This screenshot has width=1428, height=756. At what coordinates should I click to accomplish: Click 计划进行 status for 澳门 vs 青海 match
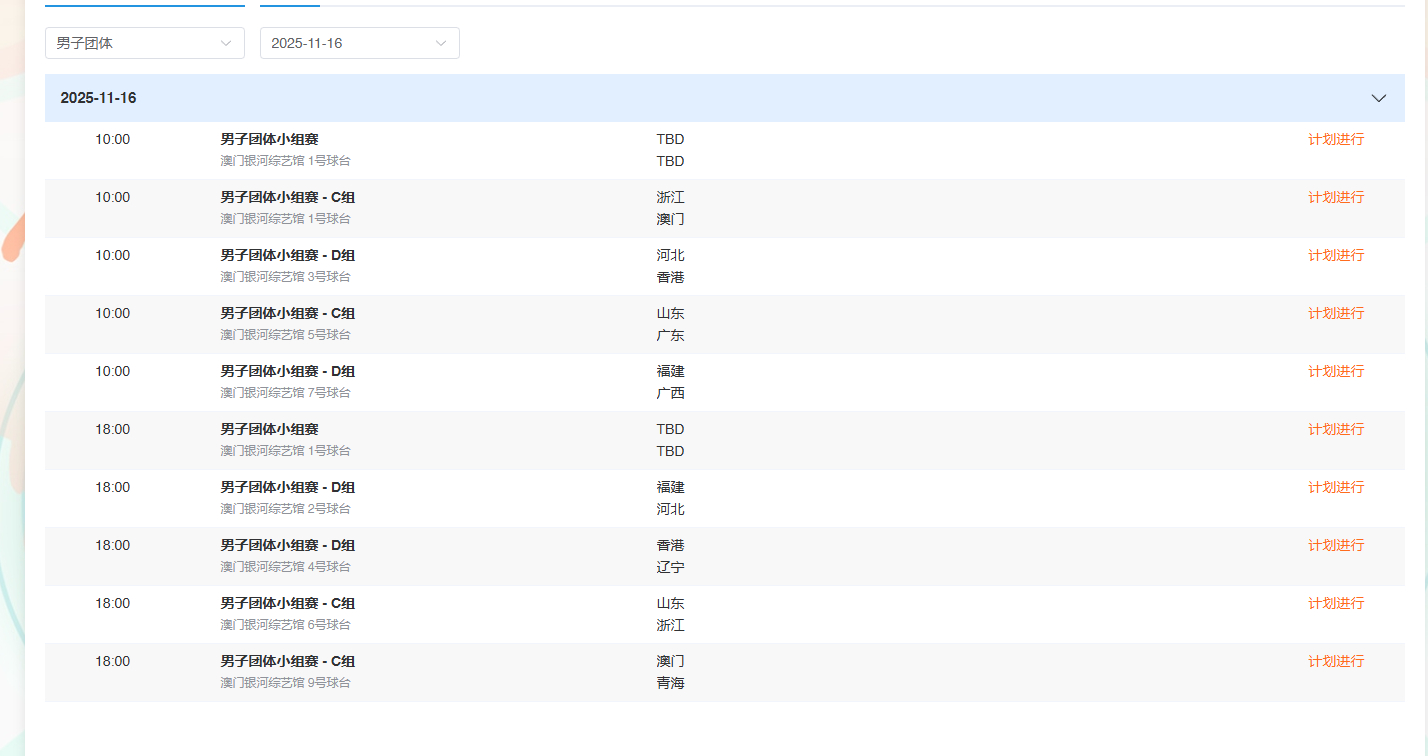[1336, 661]
